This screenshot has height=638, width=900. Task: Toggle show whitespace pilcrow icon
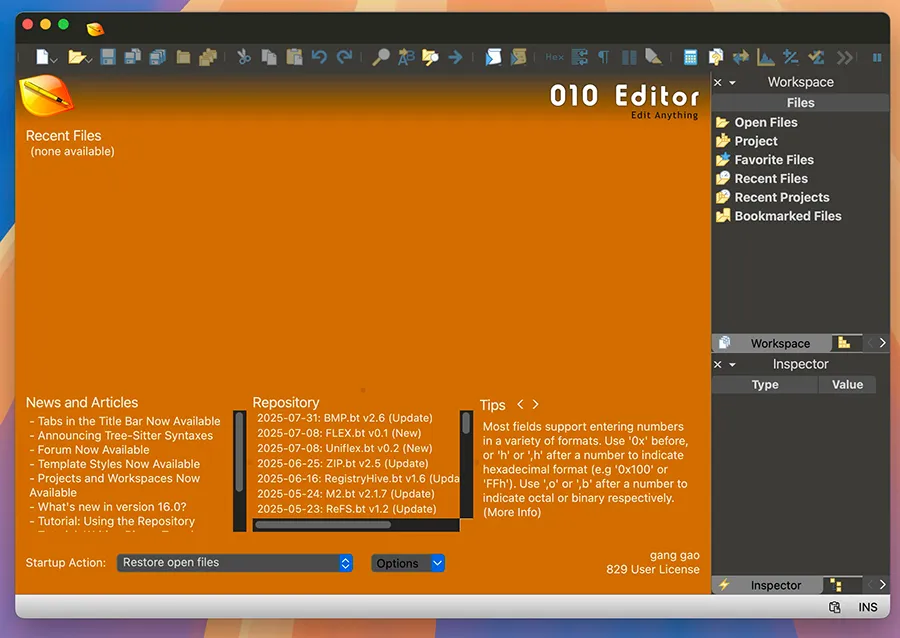pyautogui.click(x=604, y=57)
